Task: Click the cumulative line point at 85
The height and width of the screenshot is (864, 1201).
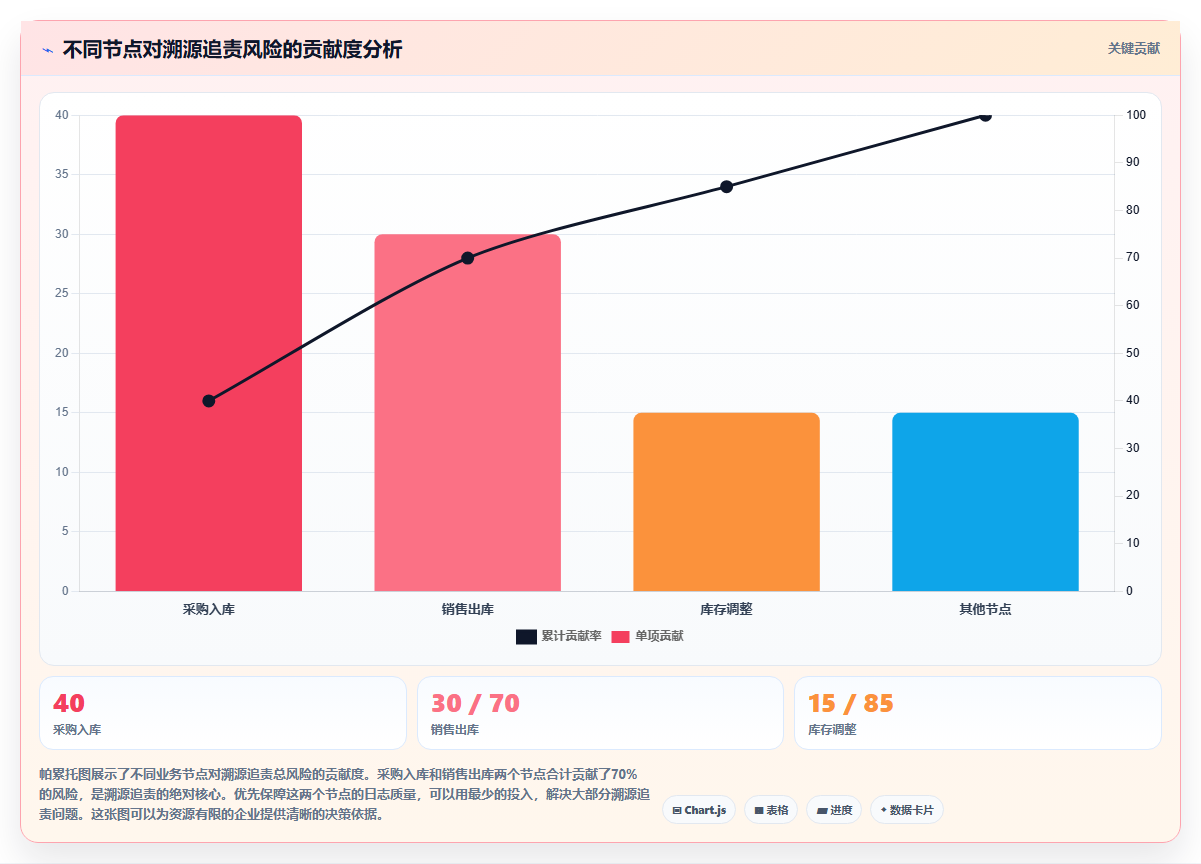Action: click(726, 187)
